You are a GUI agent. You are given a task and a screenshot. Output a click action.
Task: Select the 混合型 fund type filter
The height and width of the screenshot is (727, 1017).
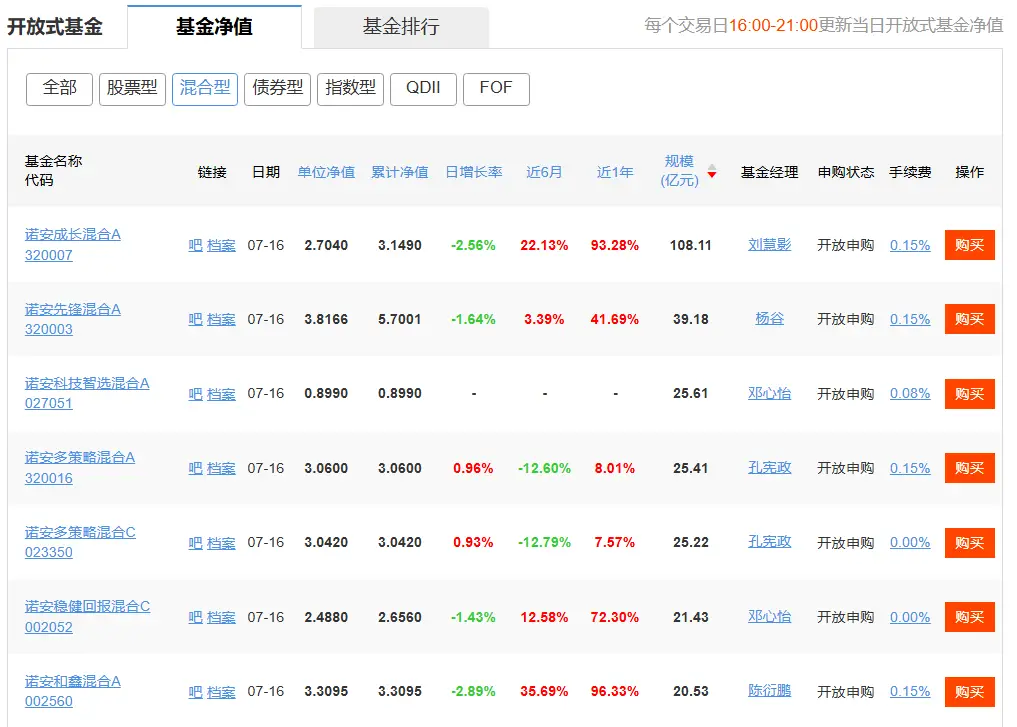point(205,88)
